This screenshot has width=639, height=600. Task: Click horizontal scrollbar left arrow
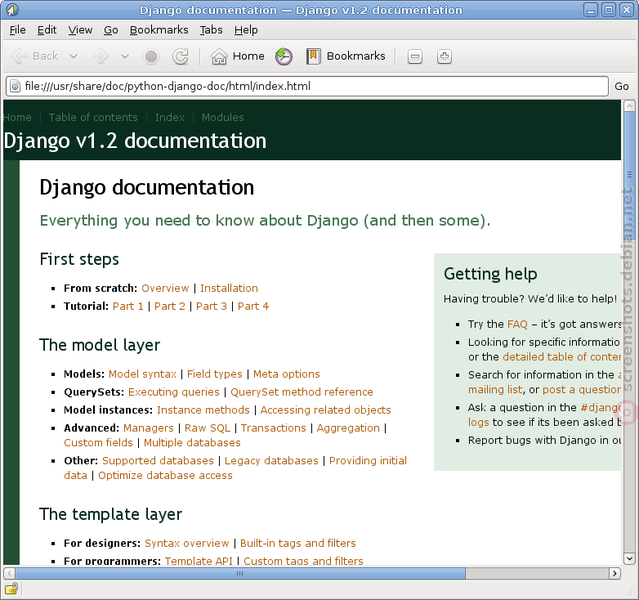[x=10, y=574]
